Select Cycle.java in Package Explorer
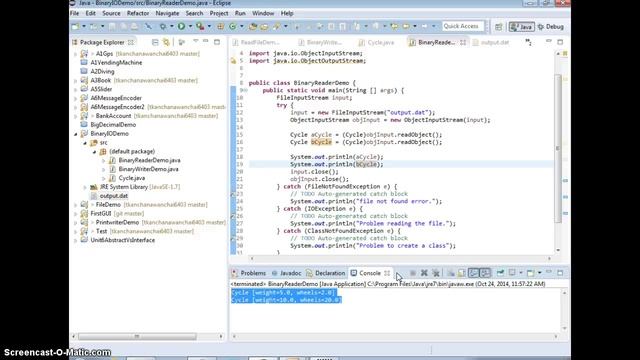Screen dimensions: 640x360 point(131,178)
